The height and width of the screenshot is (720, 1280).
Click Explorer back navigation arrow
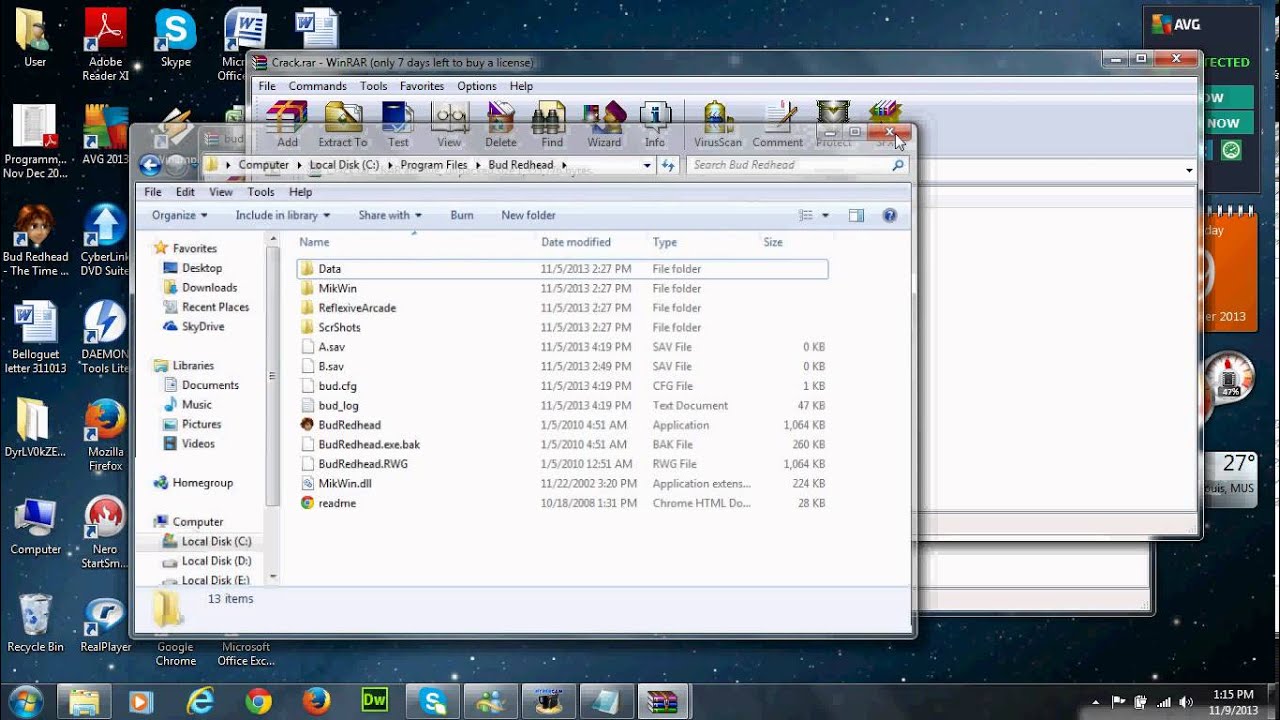[x=150, y=165]
